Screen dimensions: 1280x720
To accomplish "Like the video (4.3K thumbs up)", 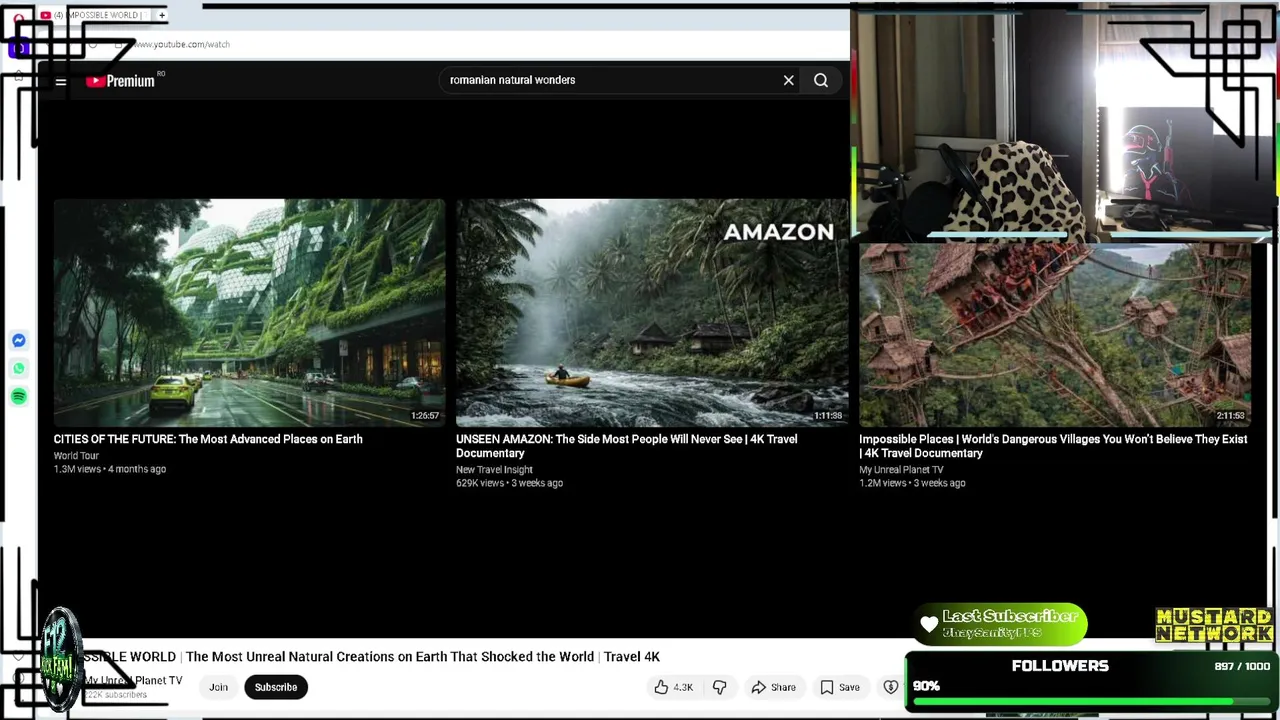I will pyautogui.click(x=673, y=688).
